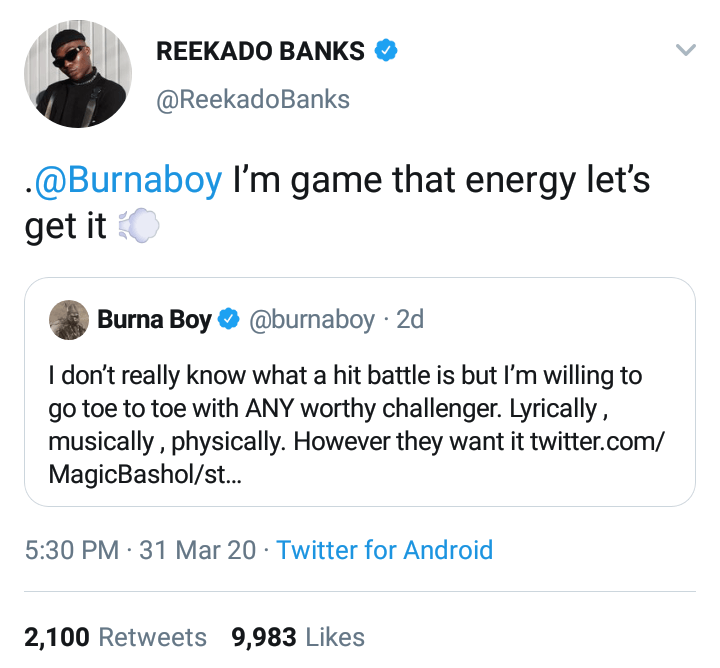
Task: Click the 5:30 PM · 31 Mar 20 timestamp
Action: pyautogui.click(x=140, y=549)
